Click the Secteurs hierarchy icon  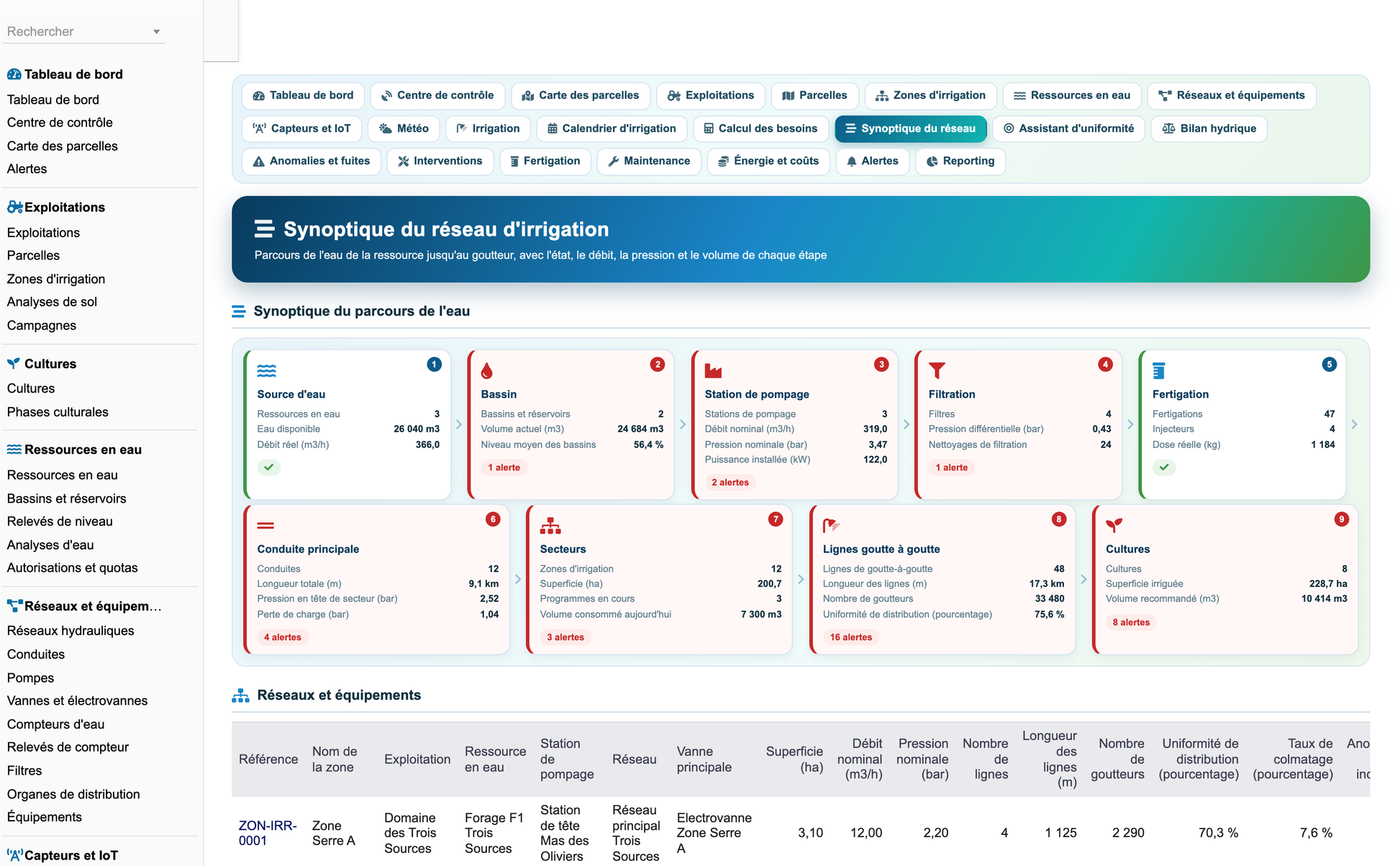[550, 526]
